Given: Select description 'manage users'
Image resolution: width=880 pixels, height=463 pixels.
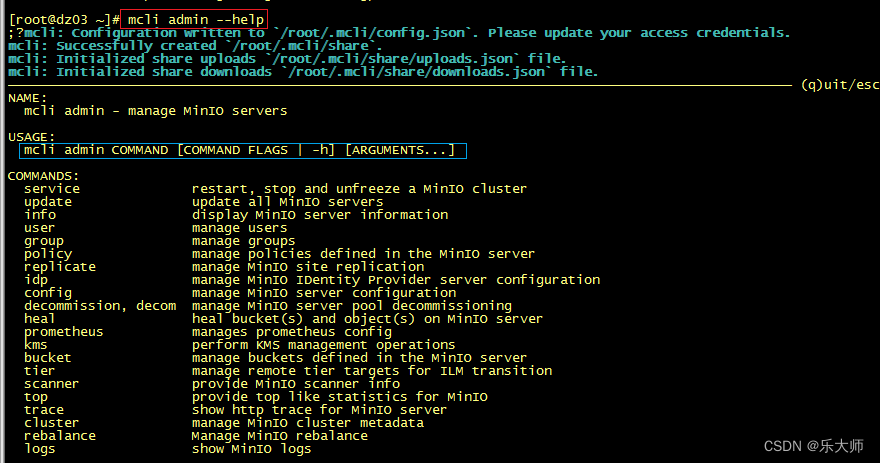Looking at the screenshot, I should click(239, 228).
